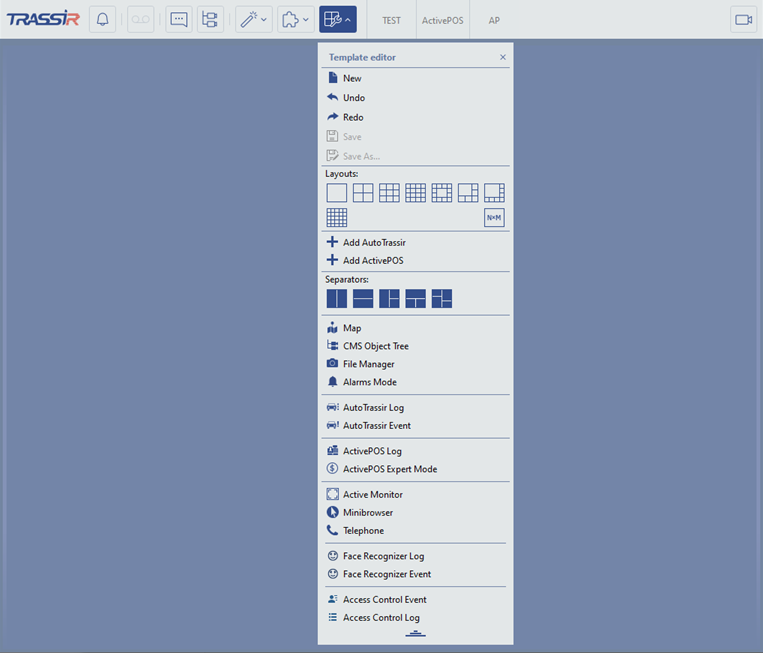This screenshot has width=763, height=653.
Task: Open the operator comment message icon
Action: pos(179,20)
